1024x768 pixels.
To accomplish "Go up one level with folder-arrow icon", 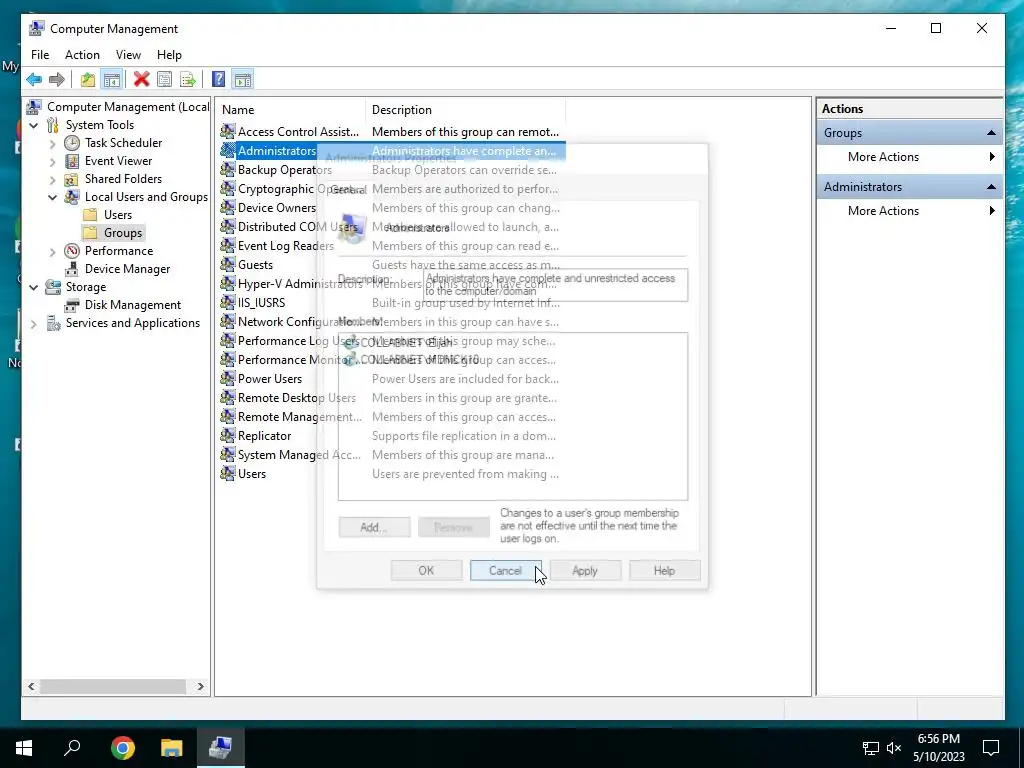I will pos(88,80).
